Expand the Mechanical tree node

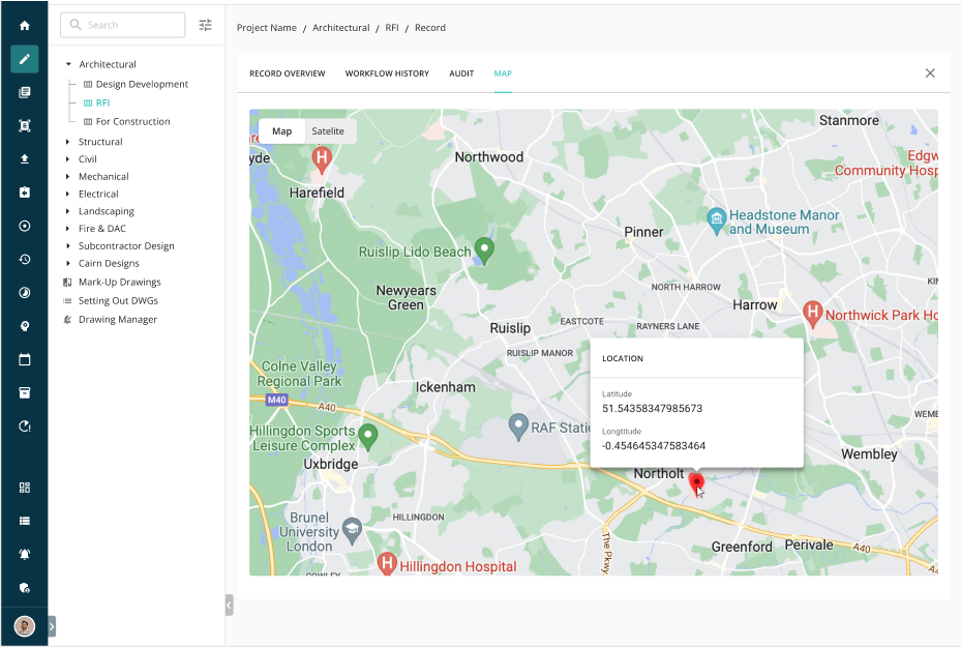coord(68,176)
